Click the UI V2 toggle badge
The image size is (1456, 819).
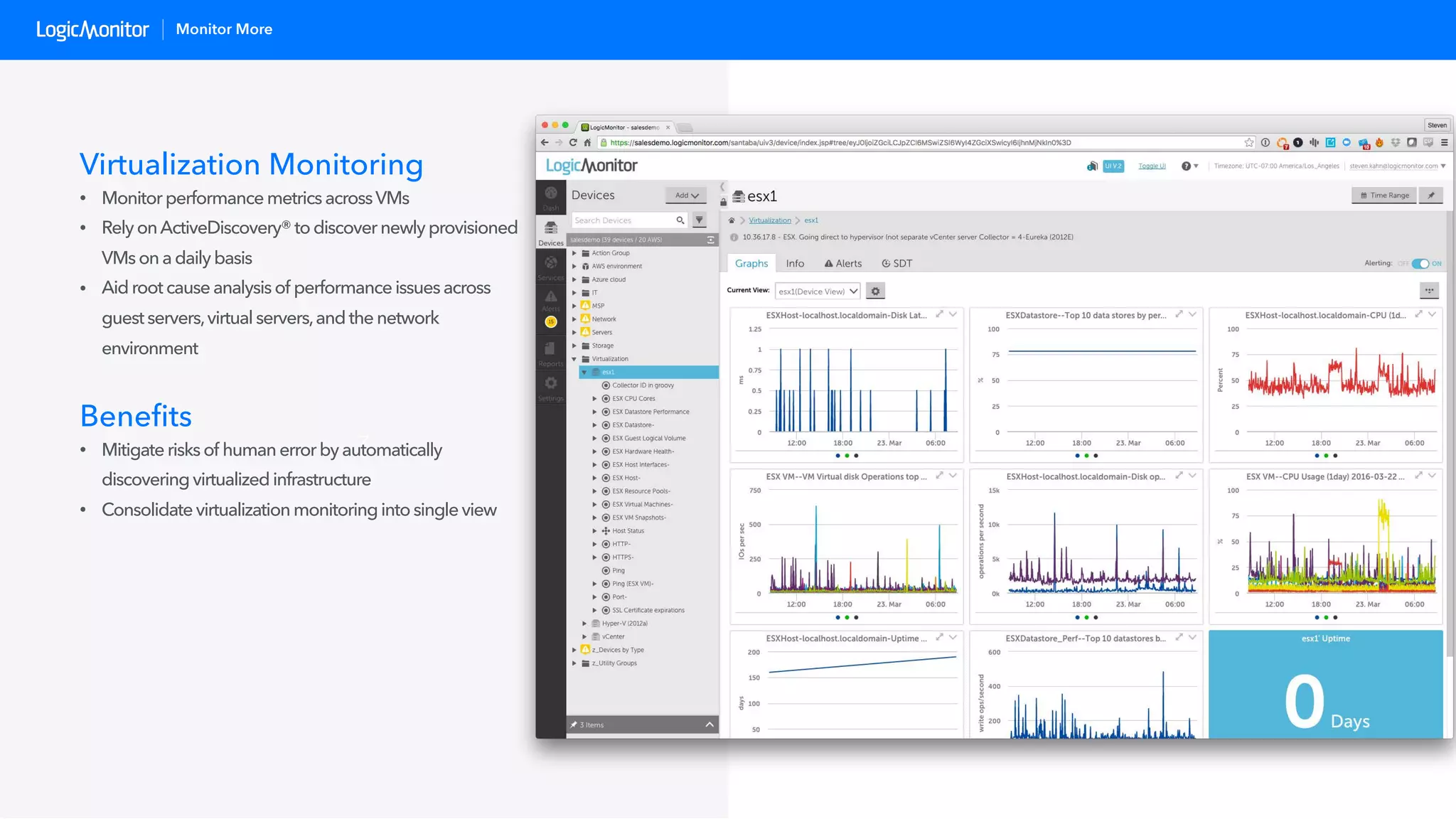[1113, 166]
